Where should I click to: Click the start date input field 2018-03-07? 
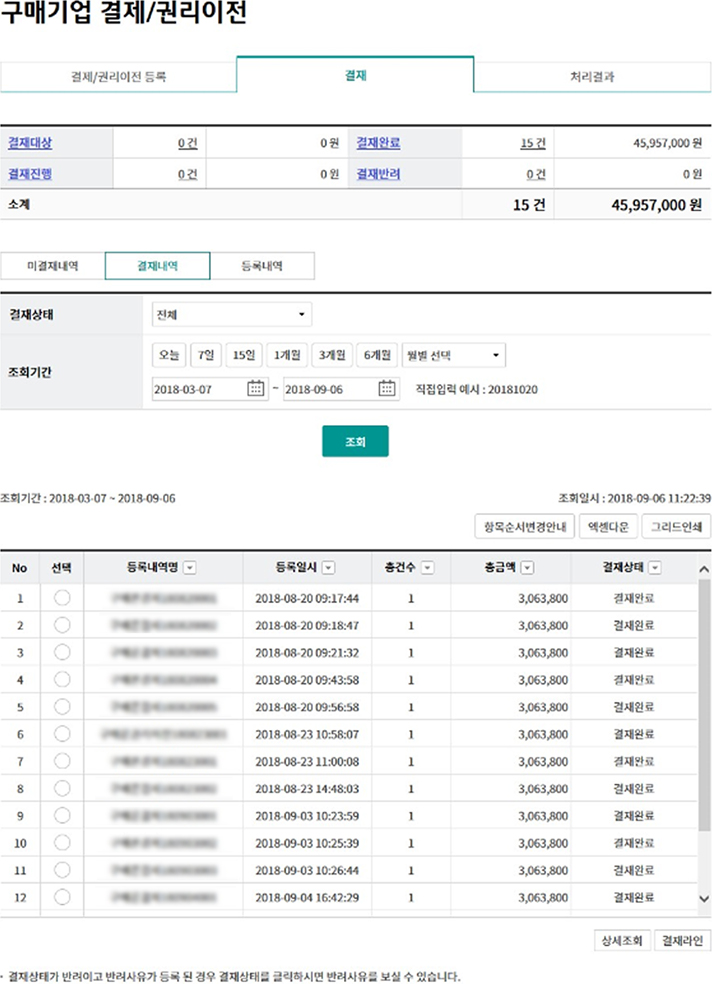tap(196, 389)
